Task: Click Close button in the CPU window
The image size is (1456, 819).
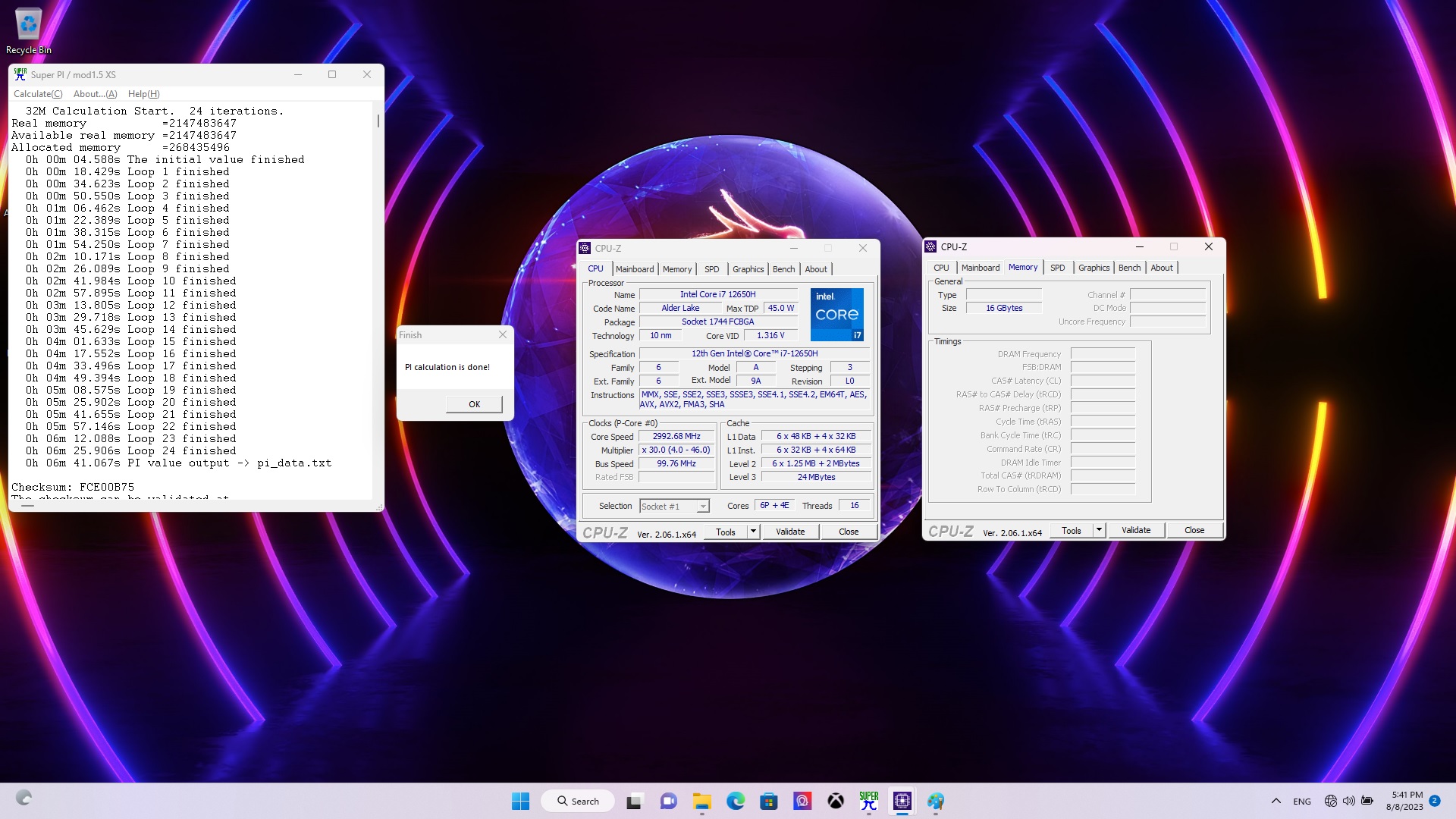Action: 849,532
